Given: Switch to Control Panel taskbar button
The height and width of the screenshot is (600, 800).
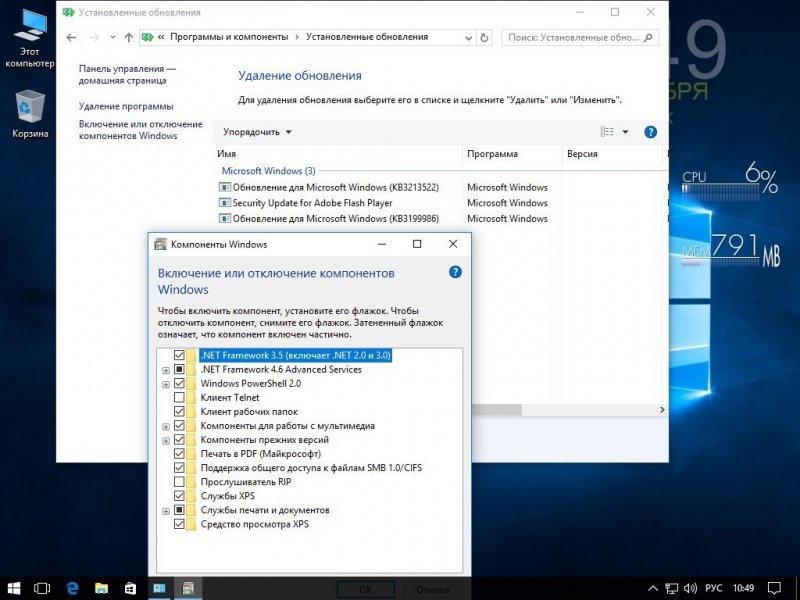Looking at the screenshot, I should (x=159, y=588).
